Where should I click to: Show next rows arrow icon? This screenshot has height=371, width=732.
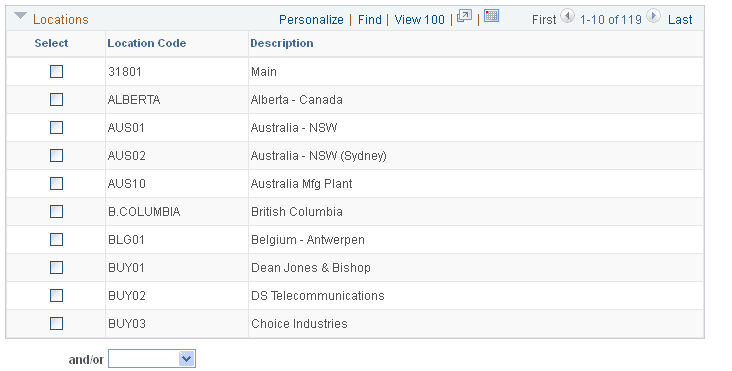[654, 16]
